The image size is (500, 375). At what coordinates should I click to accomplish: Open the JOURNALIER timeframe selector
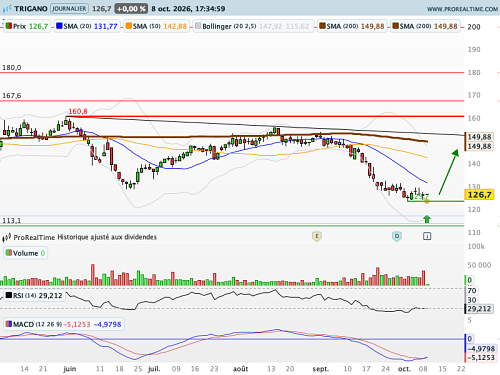69,9
